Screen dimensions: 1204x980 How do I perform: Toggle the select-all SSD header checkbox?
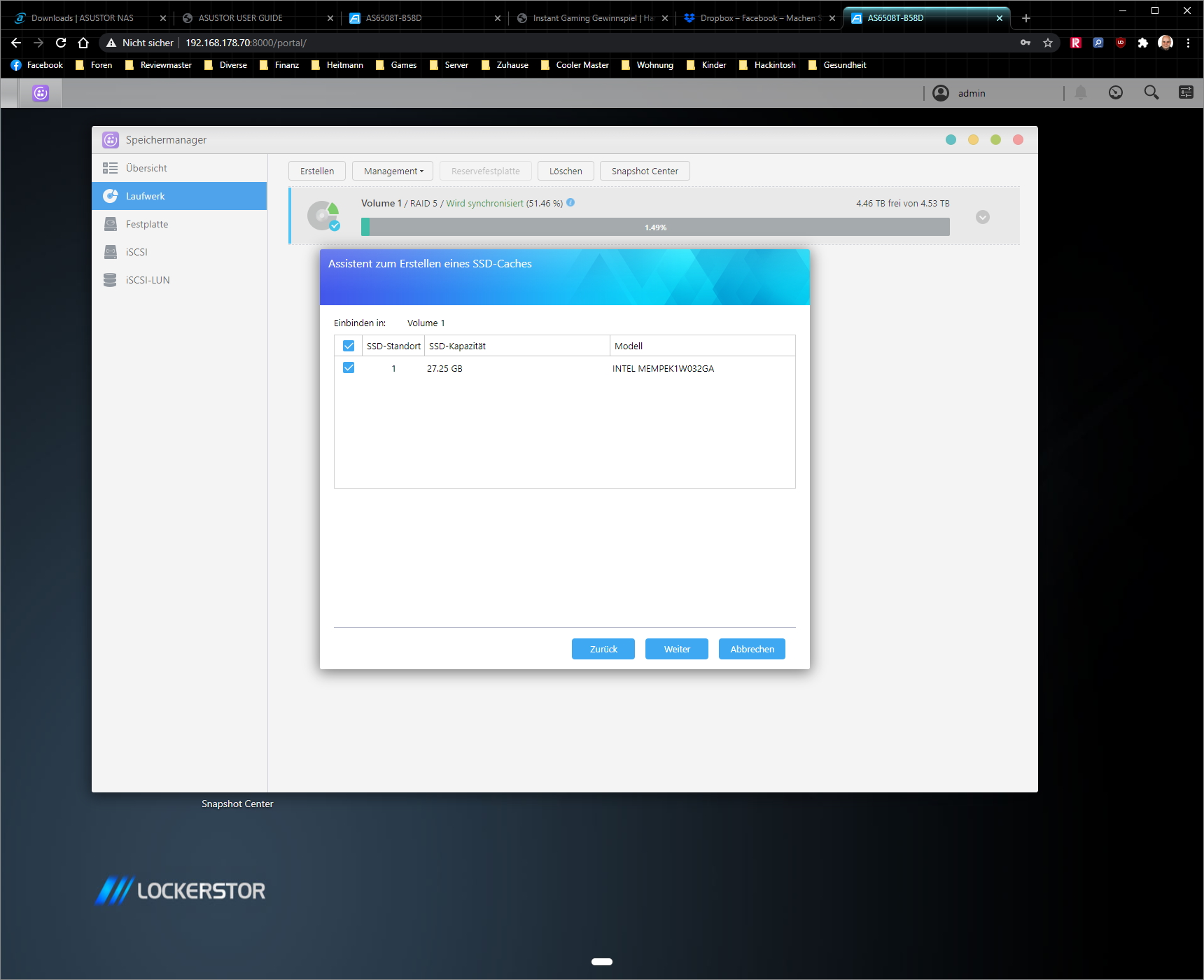349,346
